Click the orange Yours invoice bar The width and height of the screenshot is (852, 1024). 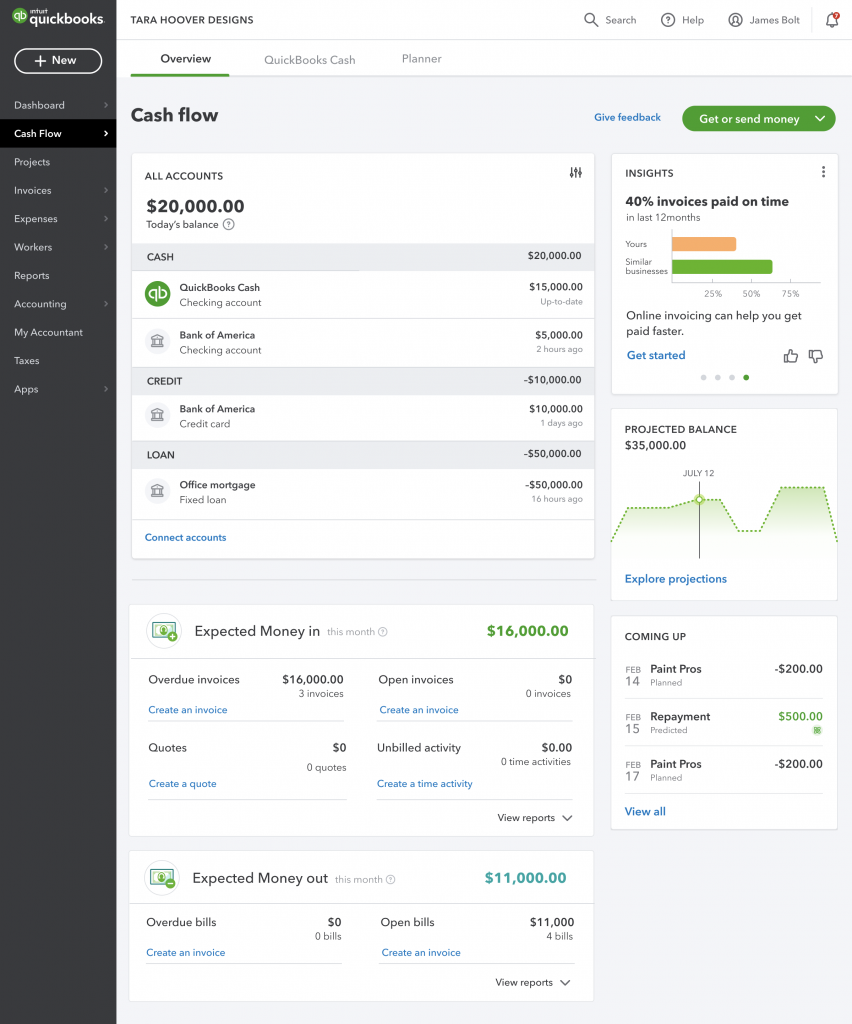pyautogui.click(x=704, y=244)
